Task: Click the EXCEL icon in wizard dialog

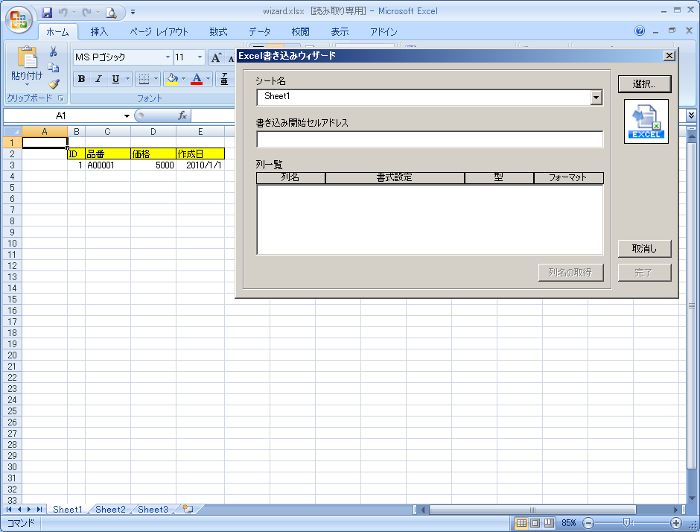Action: [x=646, y=121]
